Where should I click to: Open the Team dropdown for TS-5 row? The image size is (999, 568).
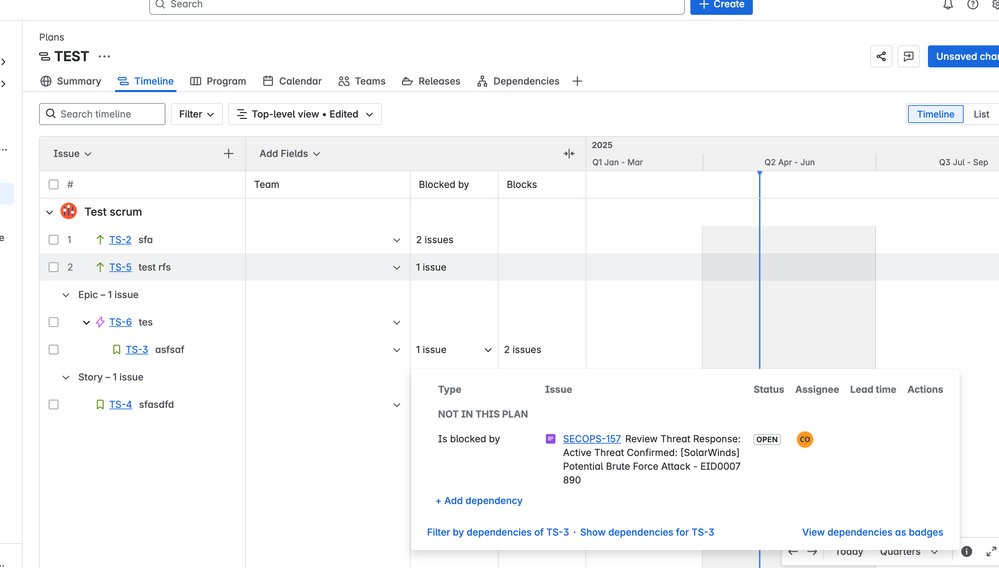pos(396,267)
